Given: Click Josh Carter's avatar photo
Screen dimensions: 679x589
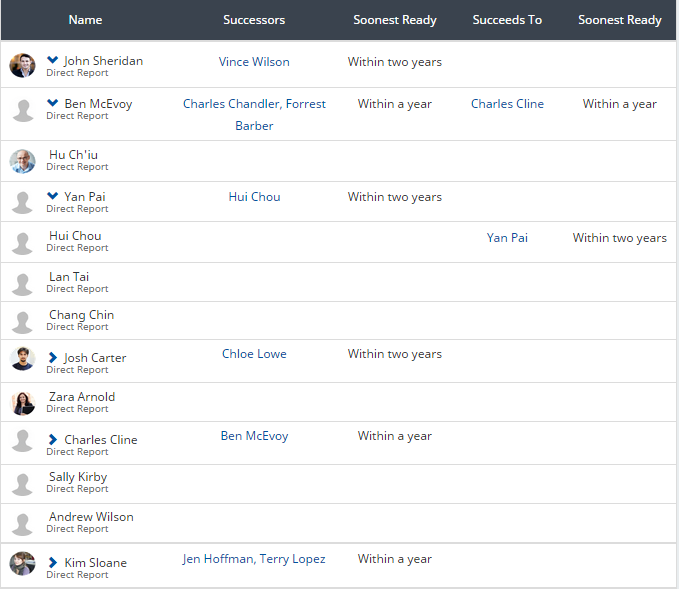Looking at the screenshot, I should pyautogui.click(x=22, y=359).
